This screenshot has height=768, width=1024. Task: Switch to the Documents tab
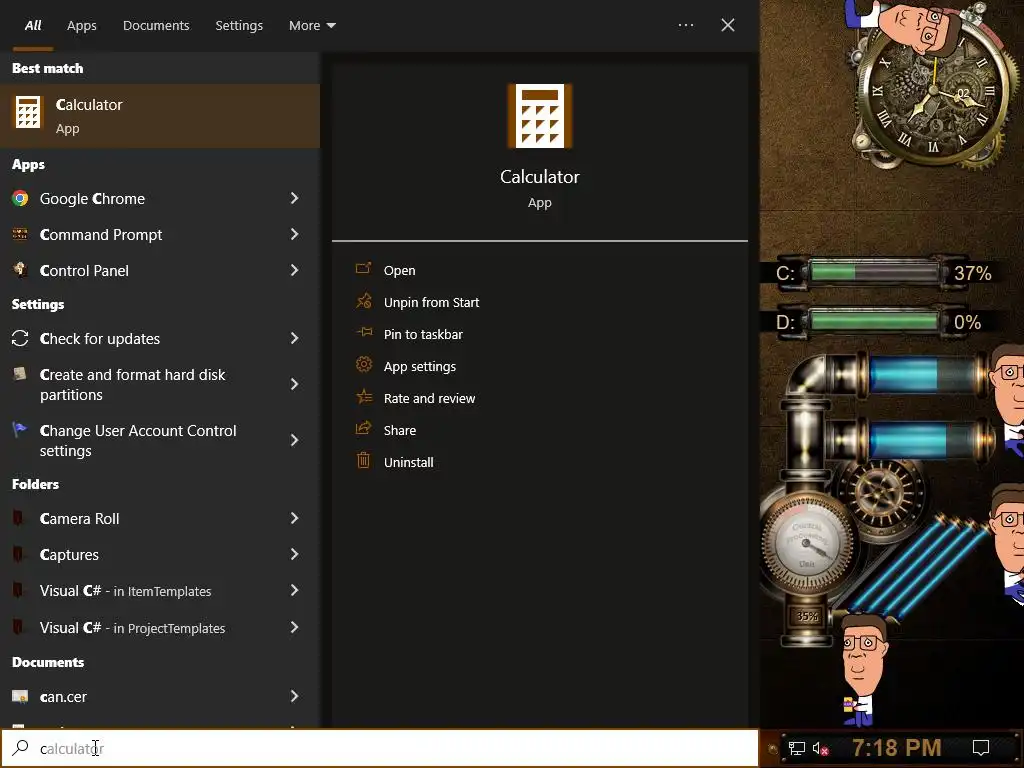click(156, 25)
